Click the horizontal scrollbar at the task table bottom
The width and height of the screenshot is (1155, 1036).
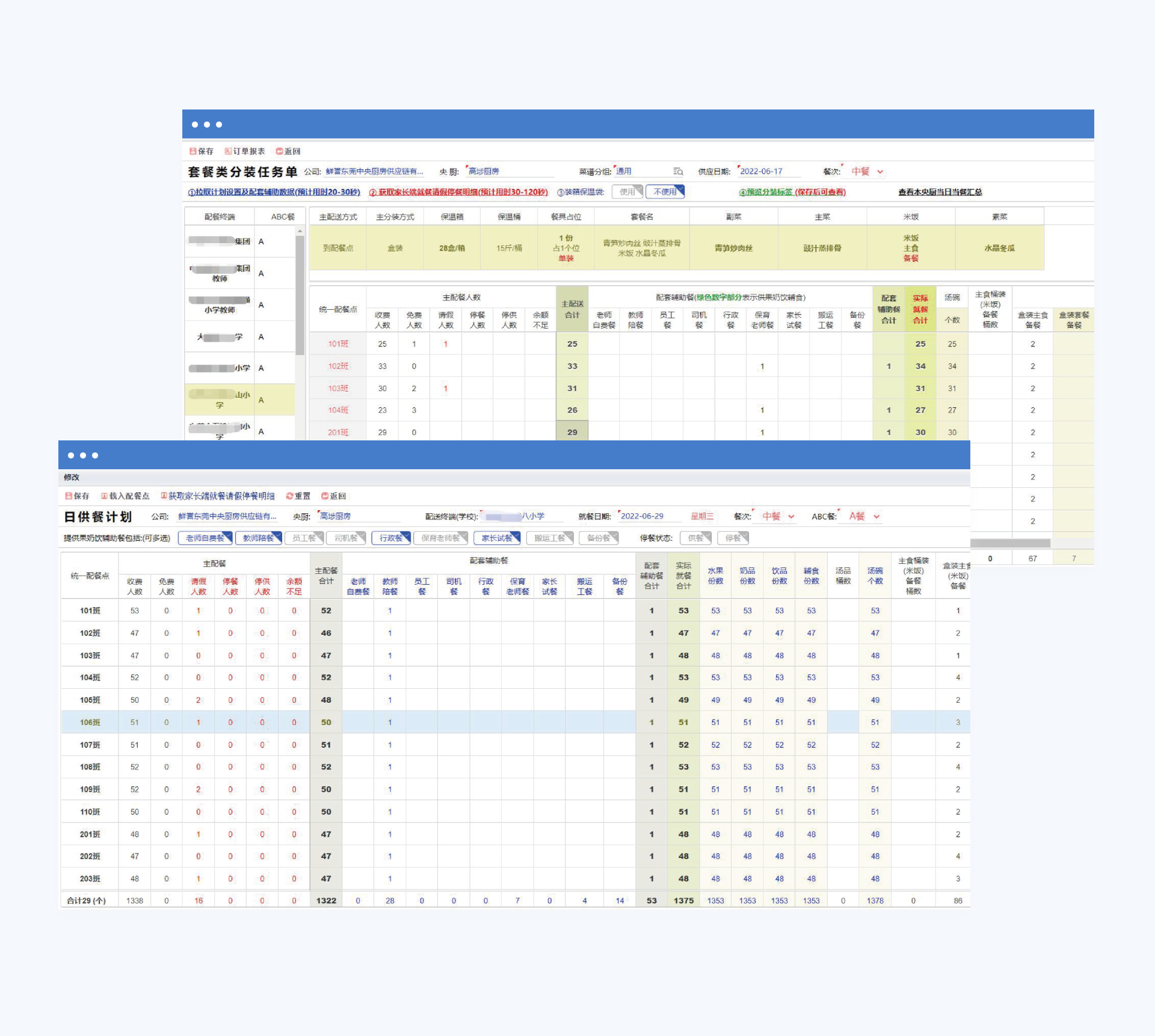tap(1011, 543)
